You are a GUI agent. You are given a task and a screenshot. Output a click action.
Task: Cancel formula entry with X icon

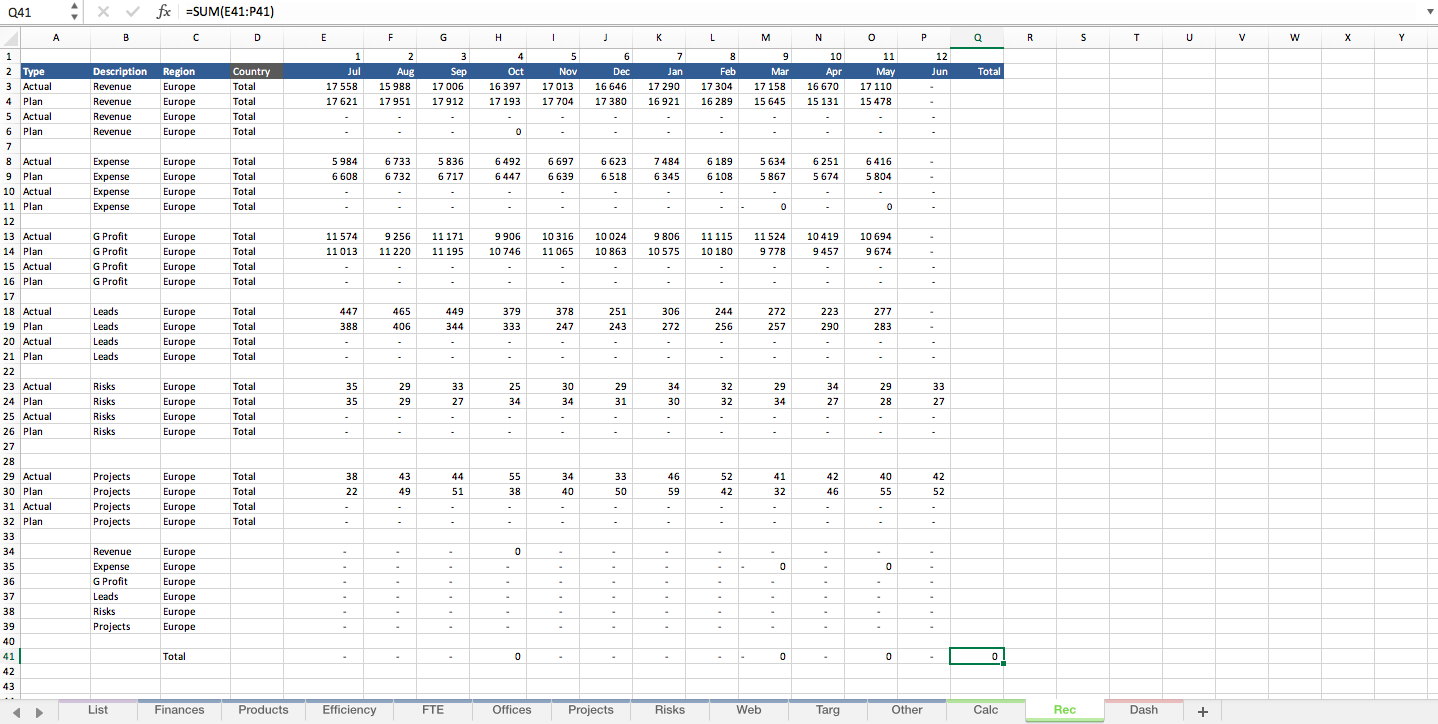click(x=103, y=12)
